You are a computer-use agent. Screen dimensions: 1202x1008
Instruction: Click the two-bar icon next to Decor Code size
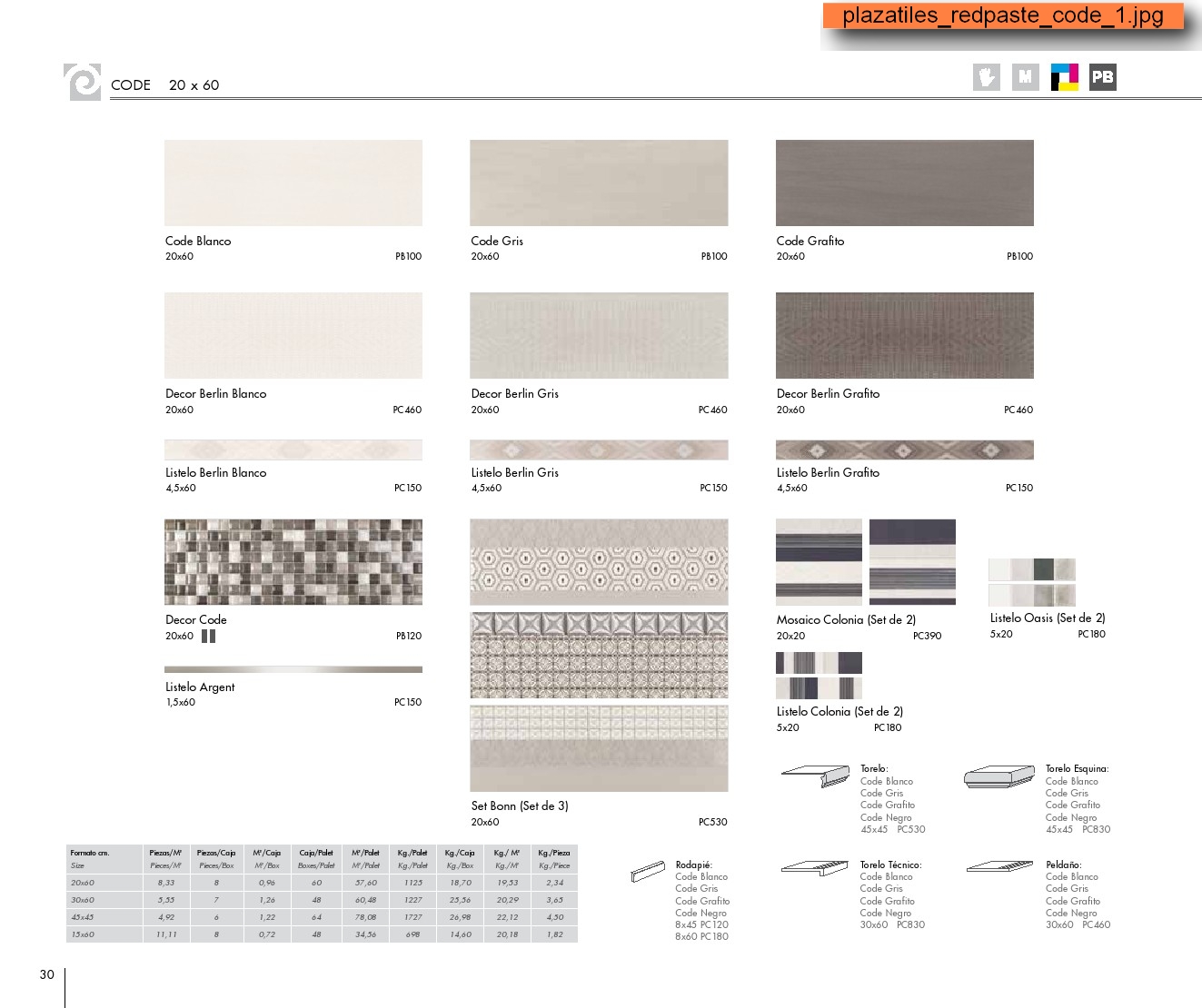point(208,636)
